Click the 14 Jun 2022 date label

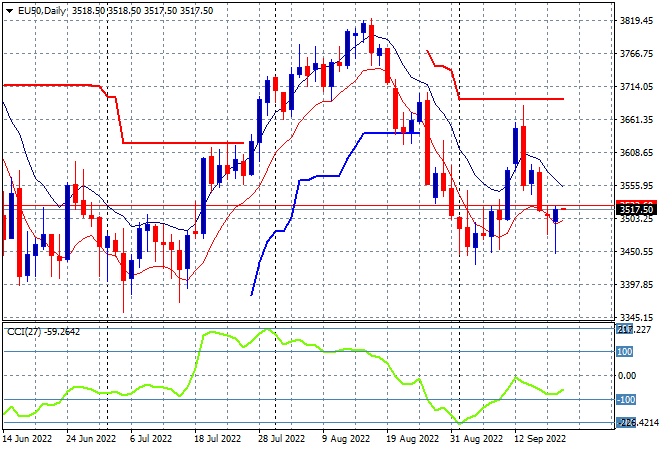coord(27,439)
